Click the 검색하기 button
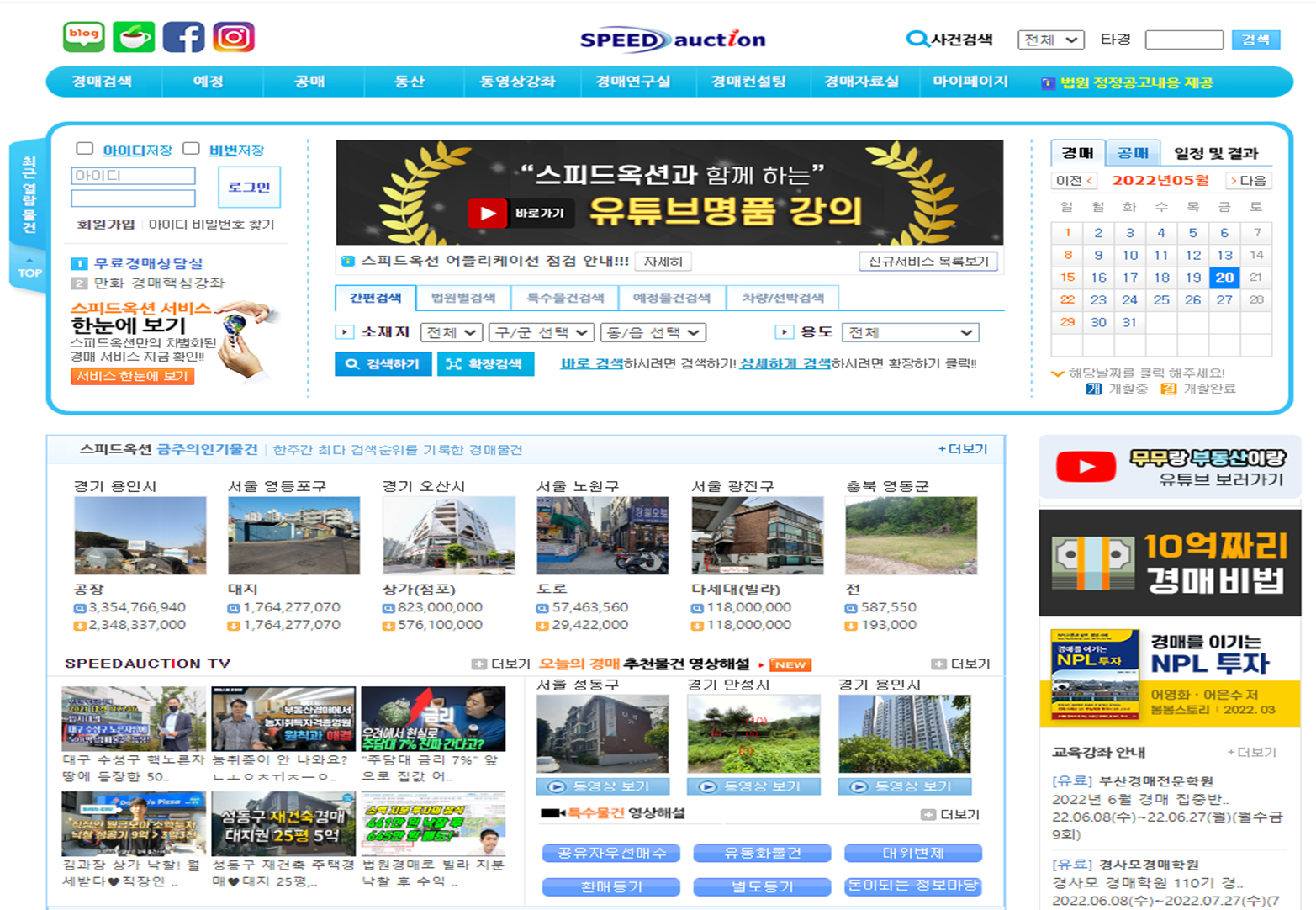Screen dimensions: 1316x910 383,363
